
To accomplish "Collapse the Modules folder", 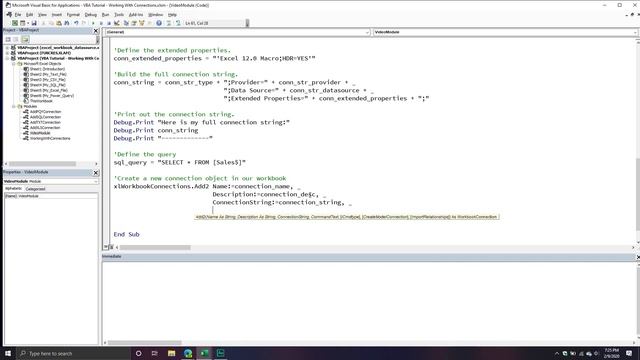I will pyautogui.click(x=13, y=107).
